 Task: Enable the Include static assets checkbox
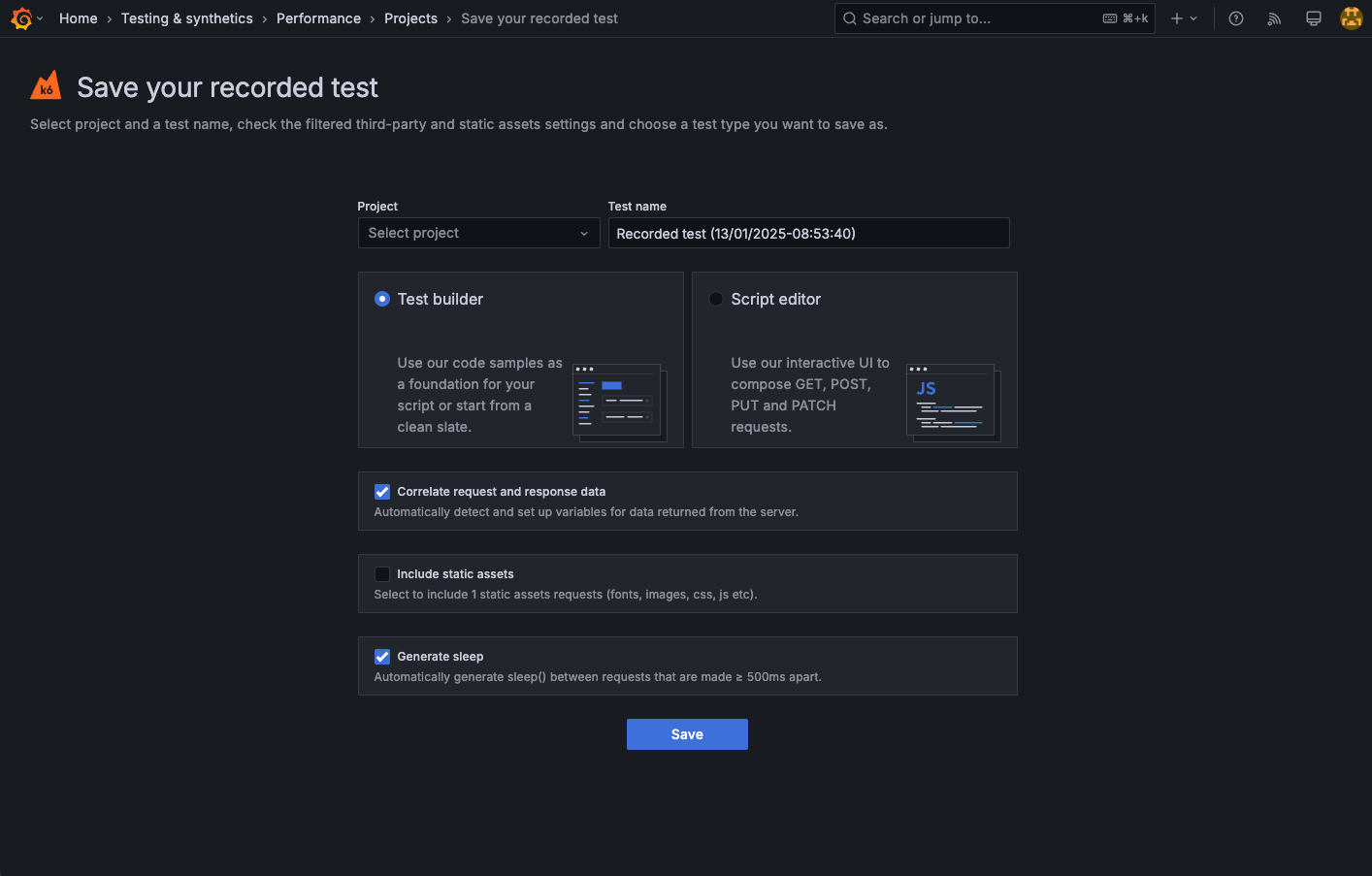[x=382, y=574]
